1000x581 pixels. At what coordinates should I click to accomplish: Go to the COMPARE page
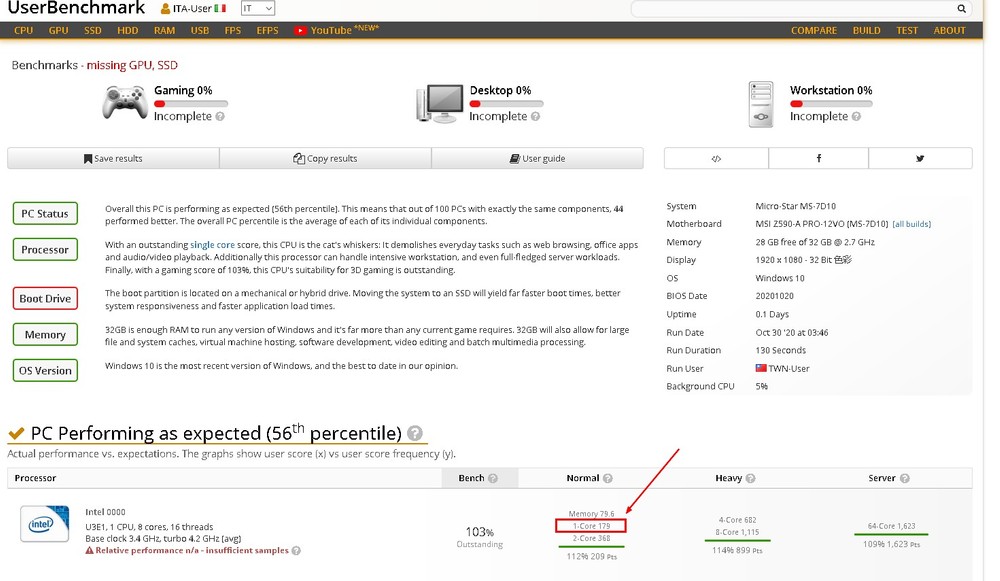pyautogui.click(x=813, y=30)
